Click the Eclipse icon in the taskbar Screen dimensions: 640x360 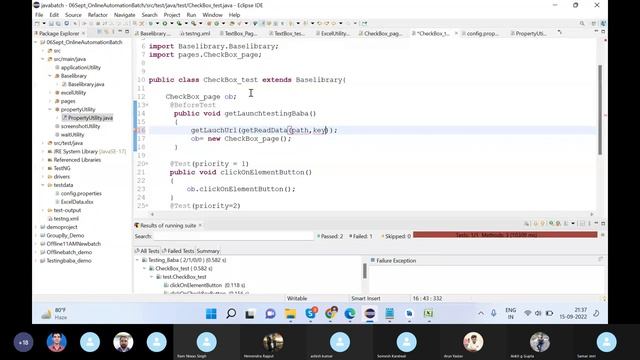(x=370, y=313)
